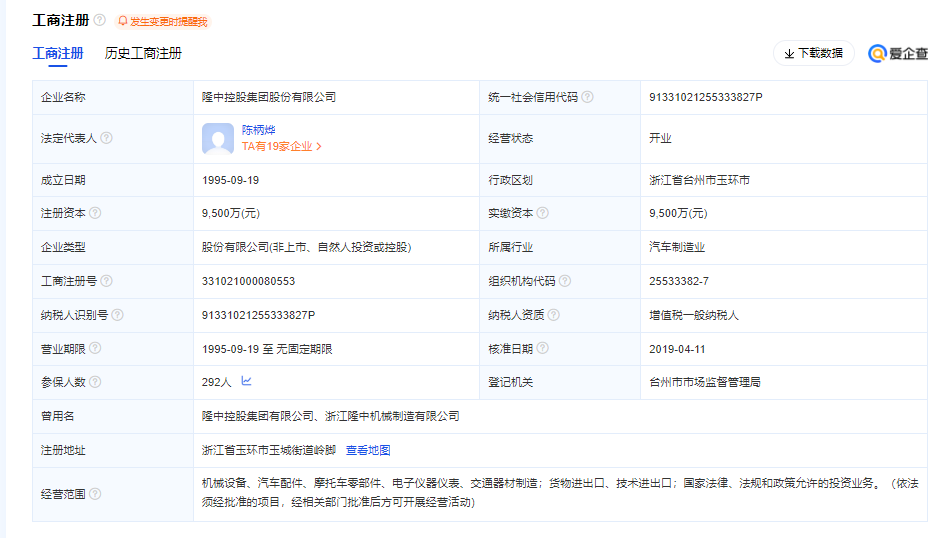Select the approval date 2019-04-11
This screenshot has height=538, width=945.
click(x=677, y=349)
